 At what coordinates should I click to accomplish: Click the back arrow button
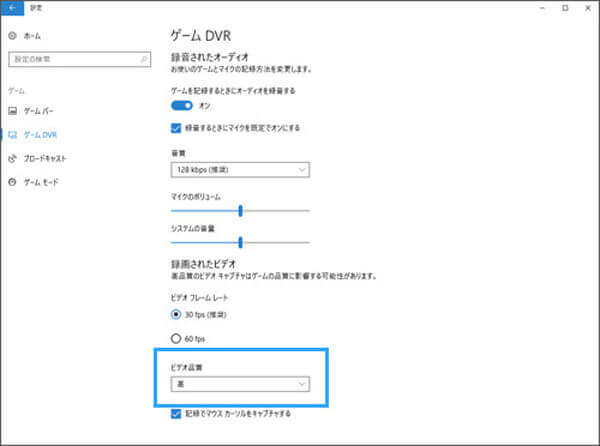[12, 8]
